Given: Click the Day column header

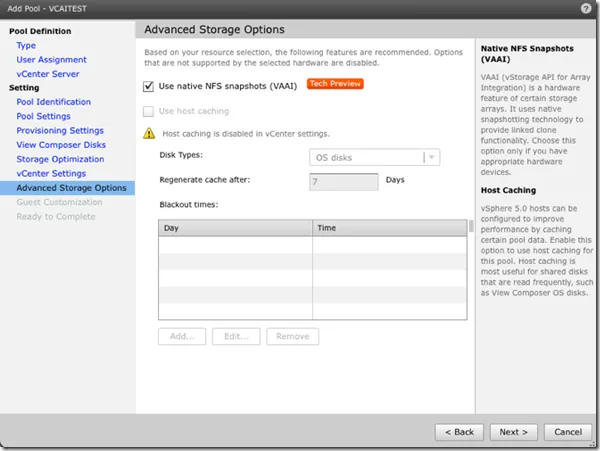Looking at the screenshot, I should tap(235, 228).
